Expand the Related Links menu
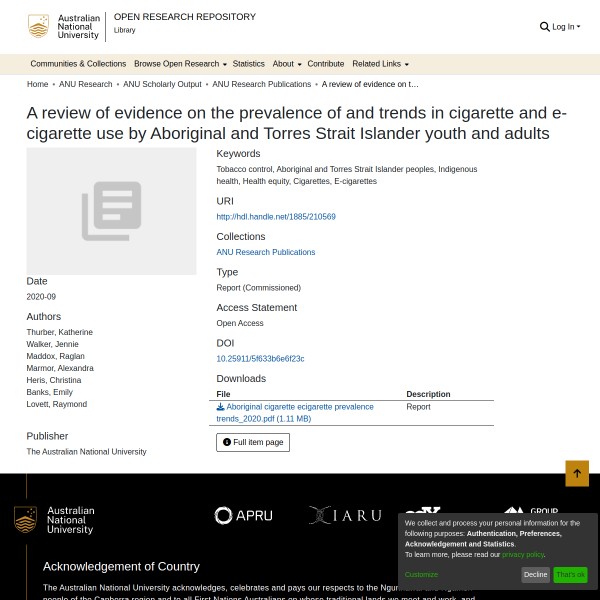600x600 pixels. (x=380, y=64)
